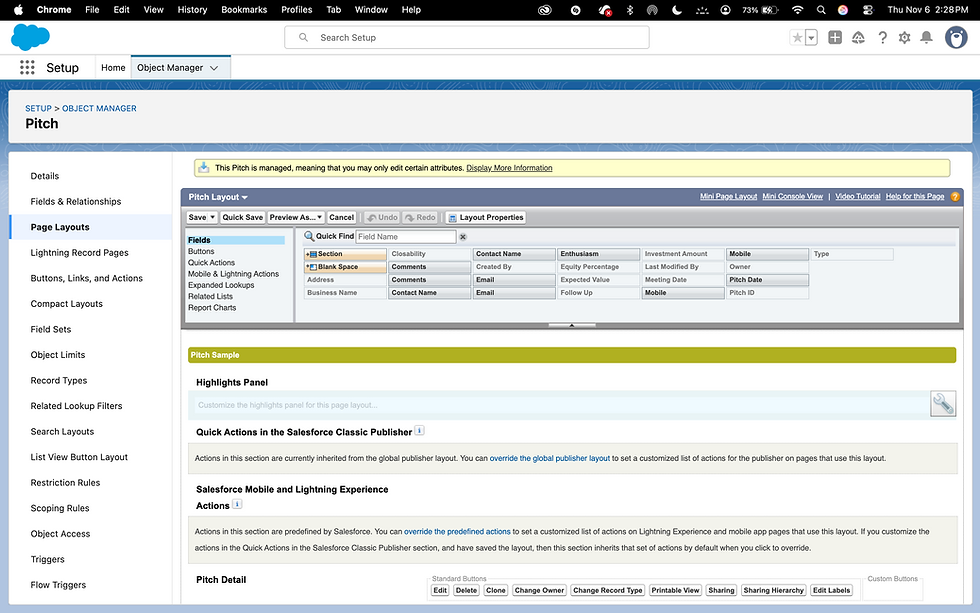Click override the global publisher layout link
980x613 pixels.
click(x=549, y=458)
